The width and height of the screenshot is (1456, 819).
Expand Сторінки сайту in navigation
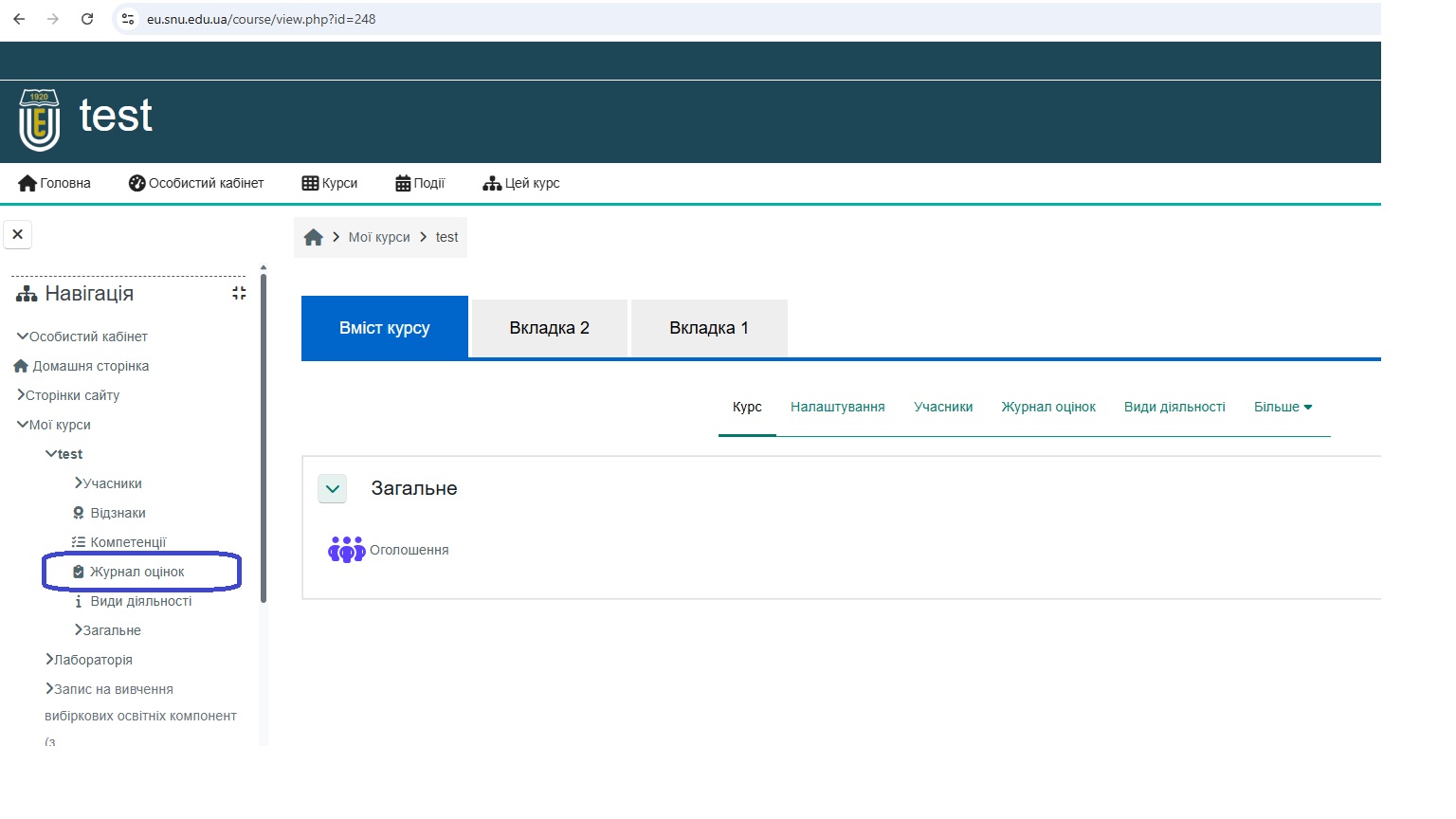tap(21, 395)
